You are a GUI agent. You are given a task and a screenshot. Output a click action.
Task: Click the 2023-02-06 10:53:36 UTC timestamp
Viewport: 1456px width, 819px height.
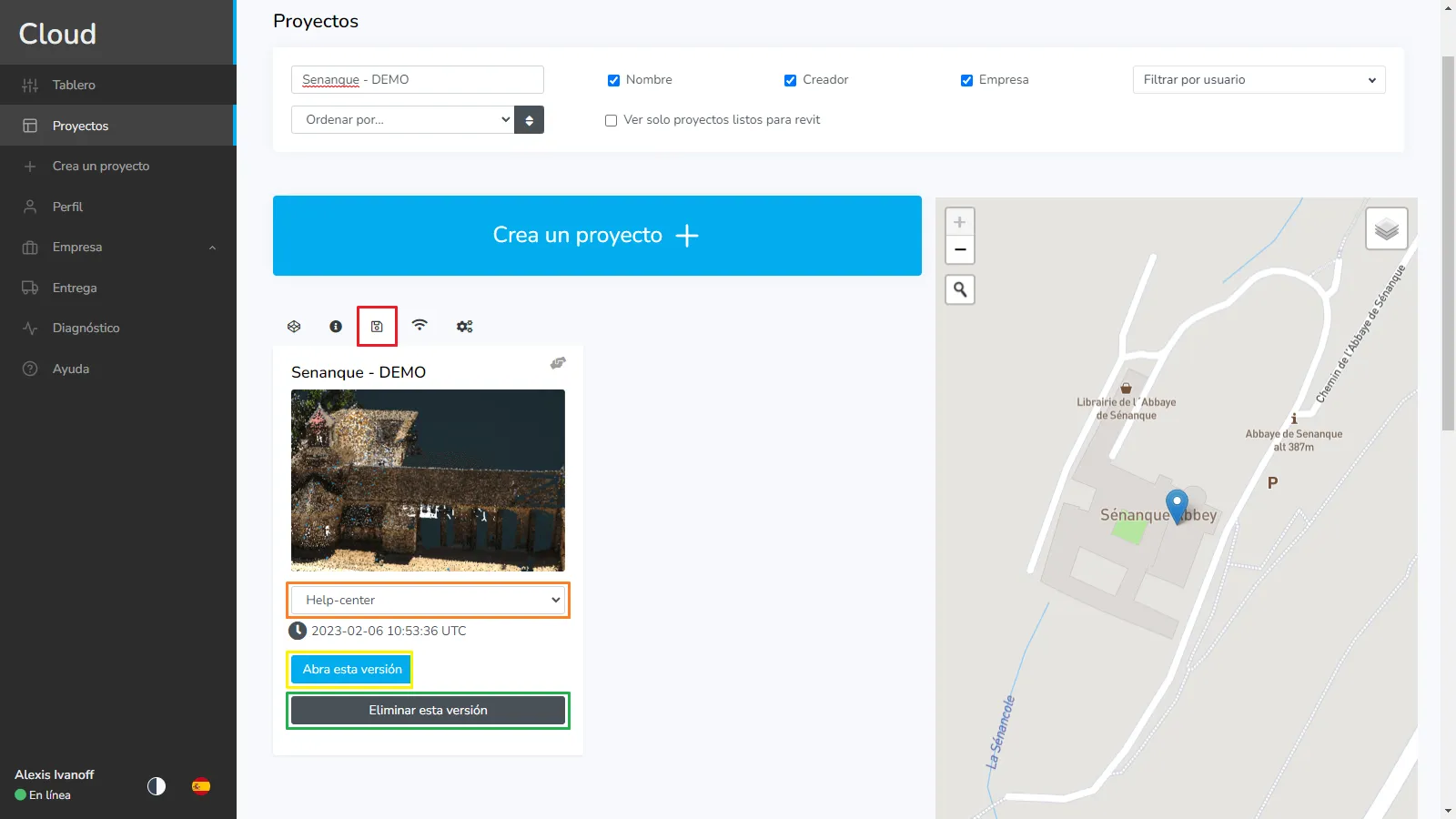click(x=389, y=631)
